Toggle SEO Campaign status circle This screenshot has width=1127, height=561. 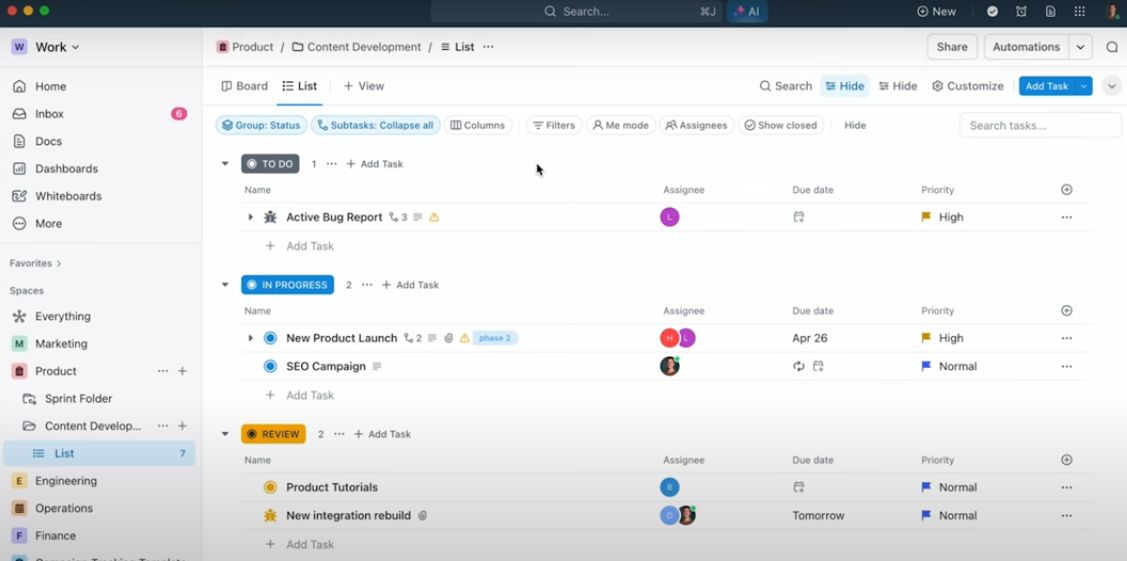pos(270,366)
